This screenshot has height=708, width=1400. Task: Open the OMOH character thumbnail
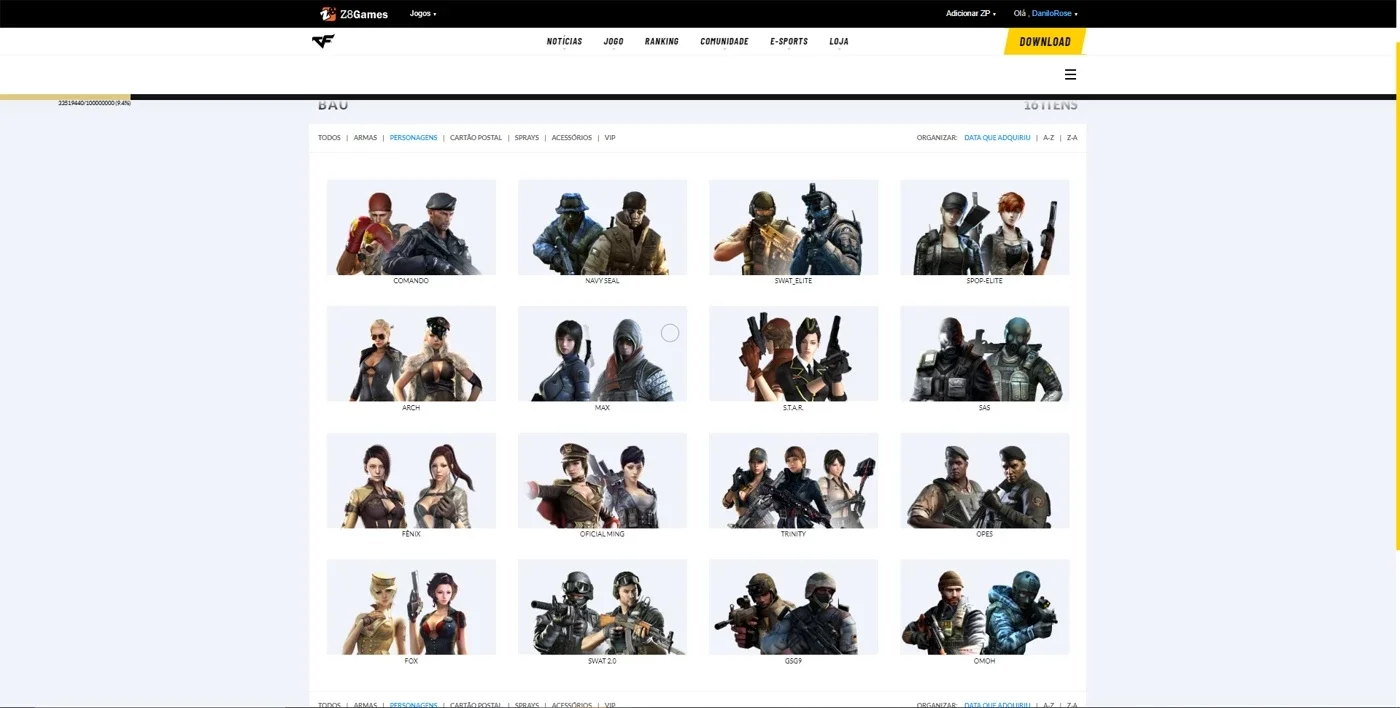[x=985, y=607]
